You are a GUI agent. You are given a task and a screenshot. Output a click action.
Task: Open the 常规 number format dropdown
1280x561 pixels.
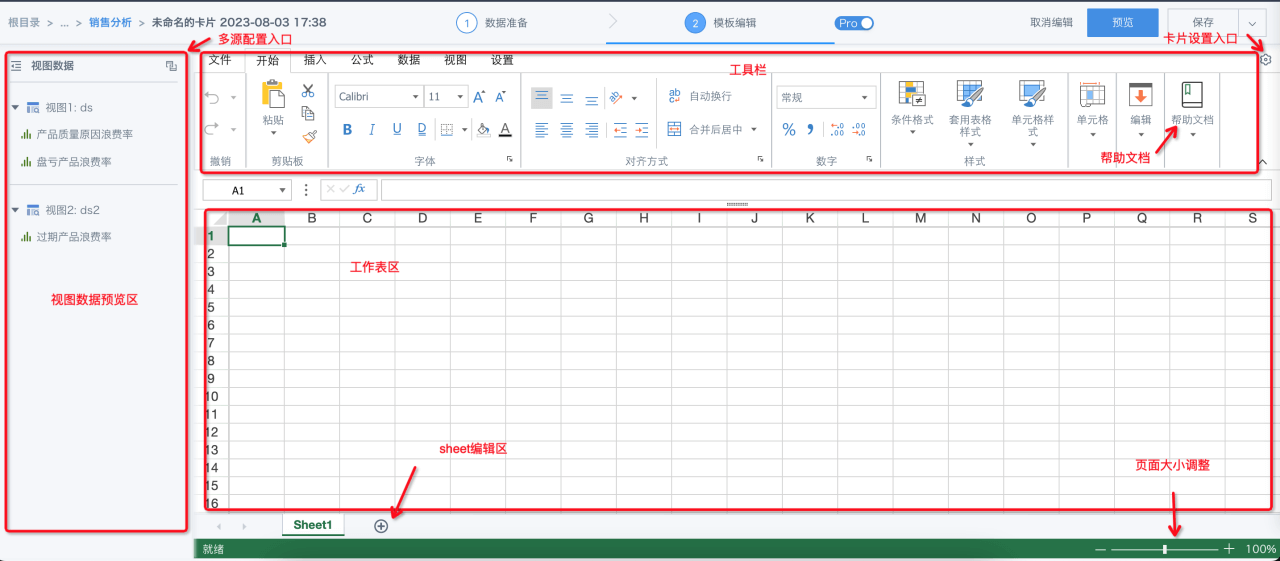826,97
